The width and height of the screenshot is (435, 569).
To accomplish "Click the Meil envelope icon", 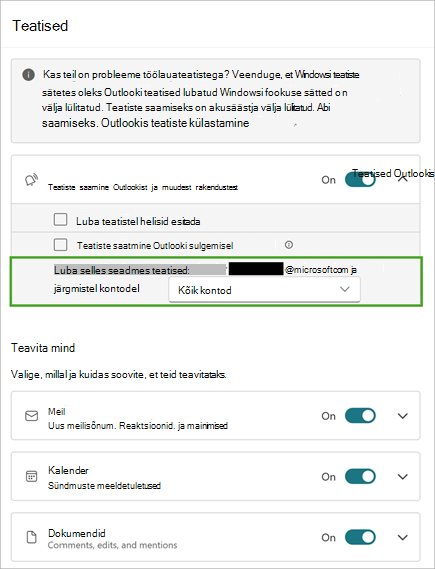I will [32, 416].
